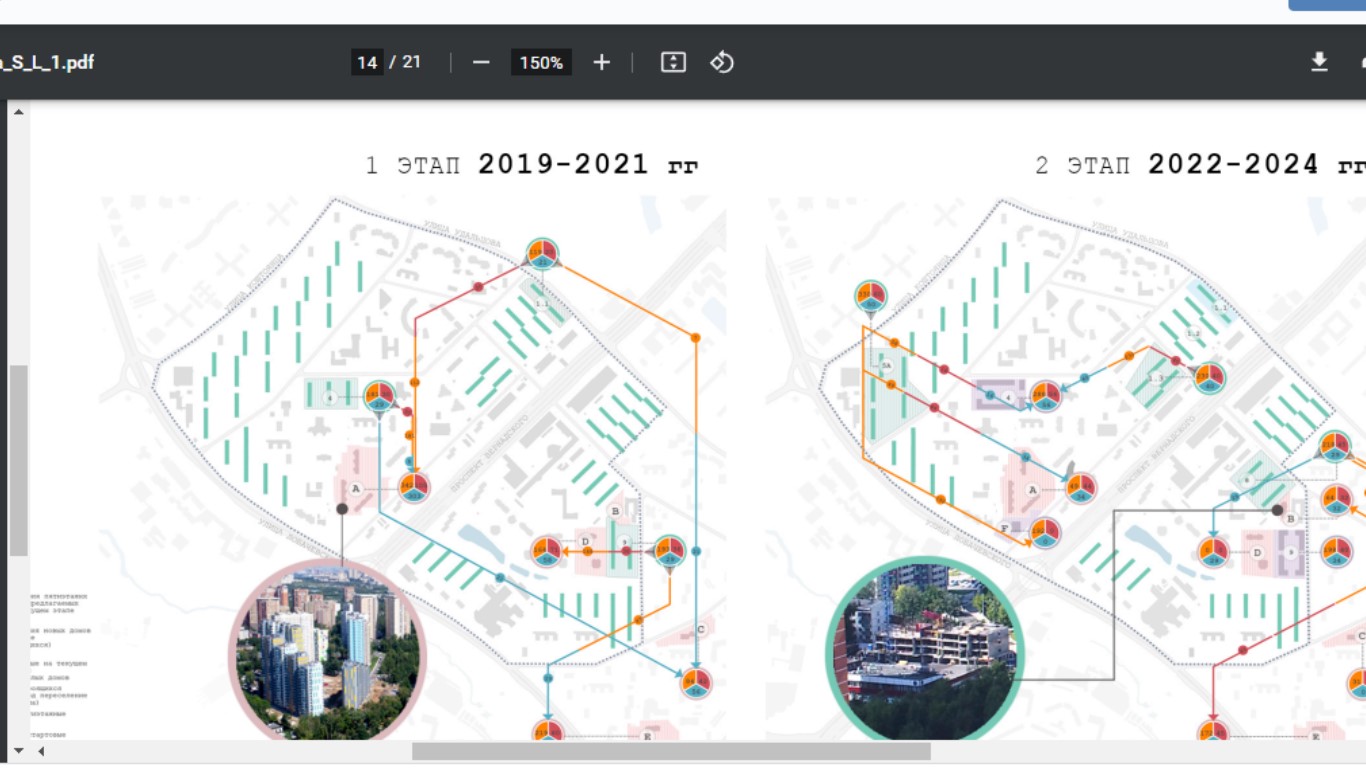Click the zoom in plus button
Image resolution: width=1366 pixels, height=768 pixels.
pyautogui.click(x=601, y=63)
